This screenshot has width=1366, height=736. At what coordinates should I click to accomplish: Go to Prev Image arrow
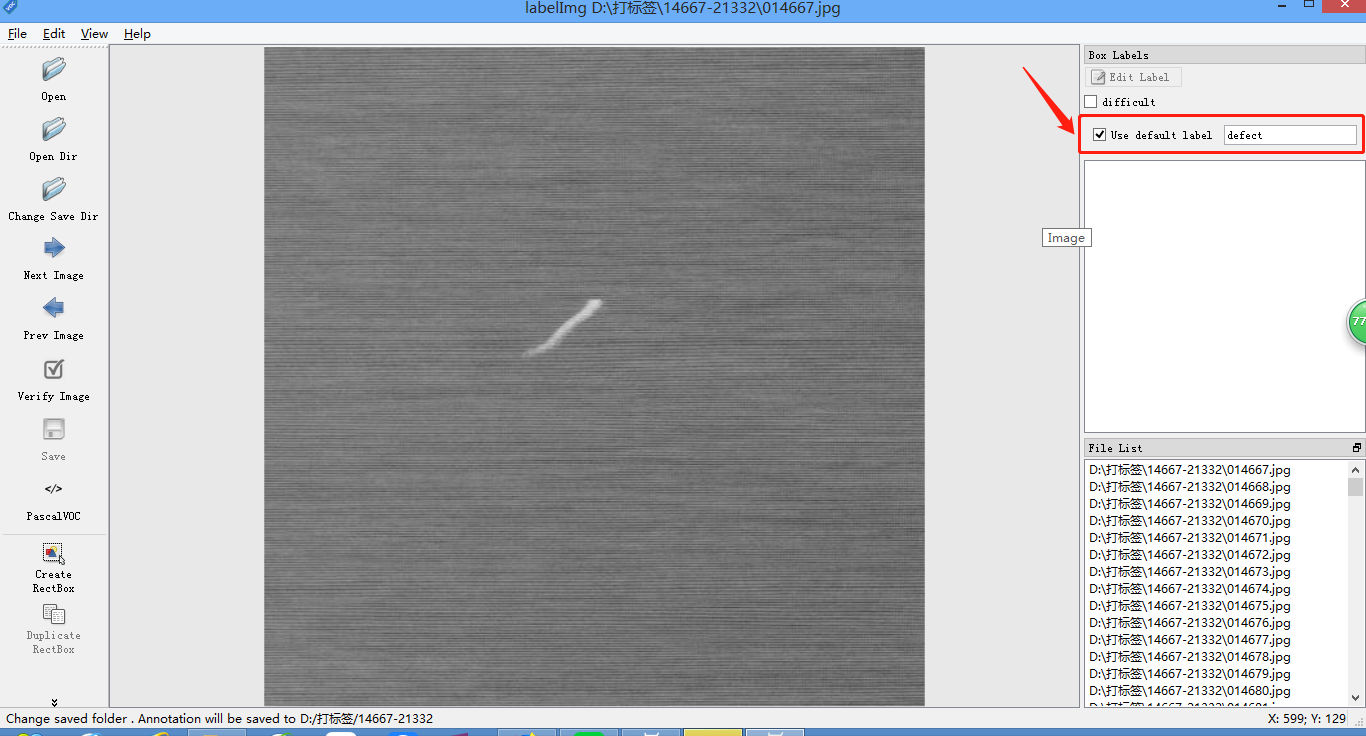pos(54,308)
